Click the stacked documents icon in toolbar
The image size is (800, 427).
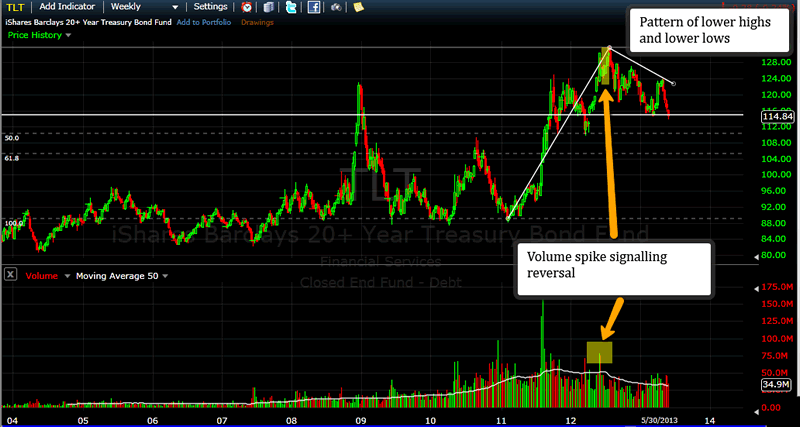coord(267,7)
